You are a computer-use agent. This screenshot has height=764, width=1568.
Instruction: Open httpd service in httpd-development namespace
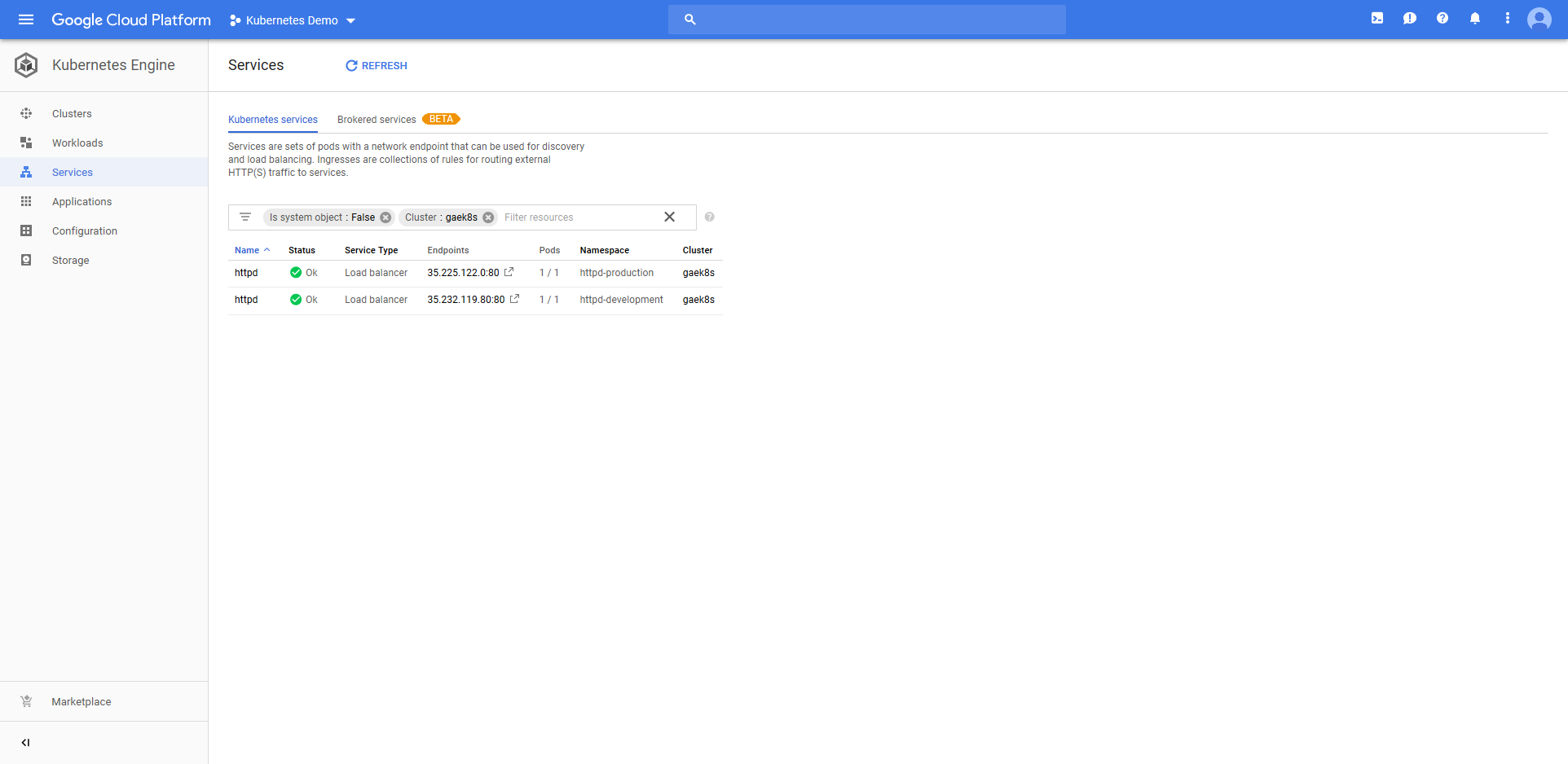pos(246,300)
